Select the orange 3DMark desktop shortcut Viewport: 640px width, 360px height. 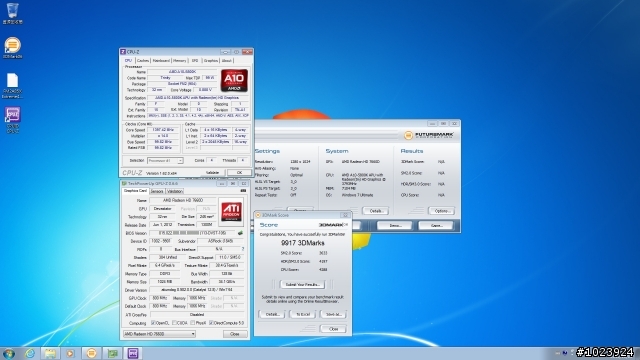click(12, 47)
